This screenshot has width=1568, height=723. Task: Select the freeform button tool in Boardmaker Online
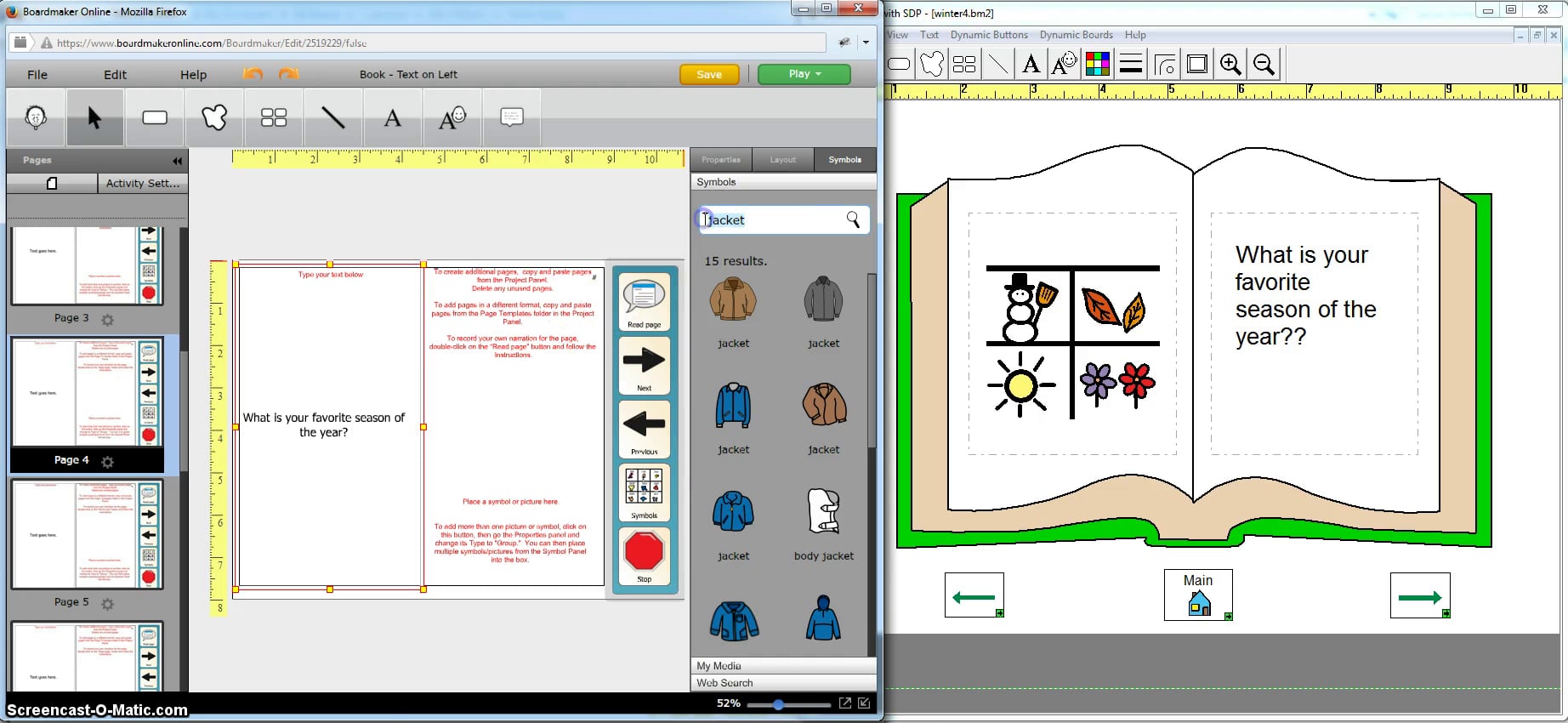(x=214, y=117)
